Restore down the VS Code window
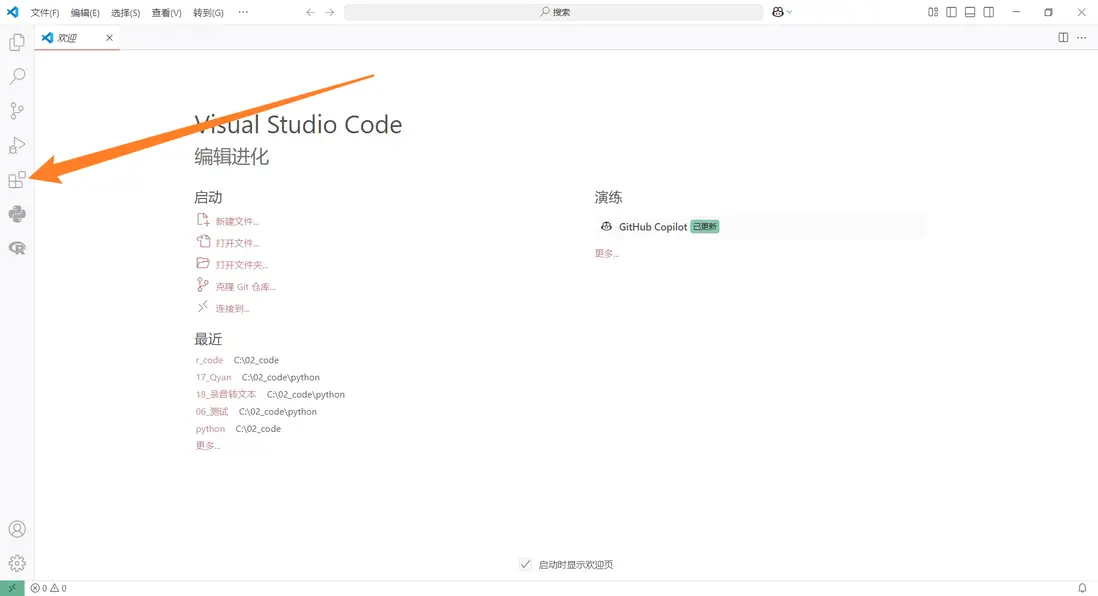 click(1048, 12)
